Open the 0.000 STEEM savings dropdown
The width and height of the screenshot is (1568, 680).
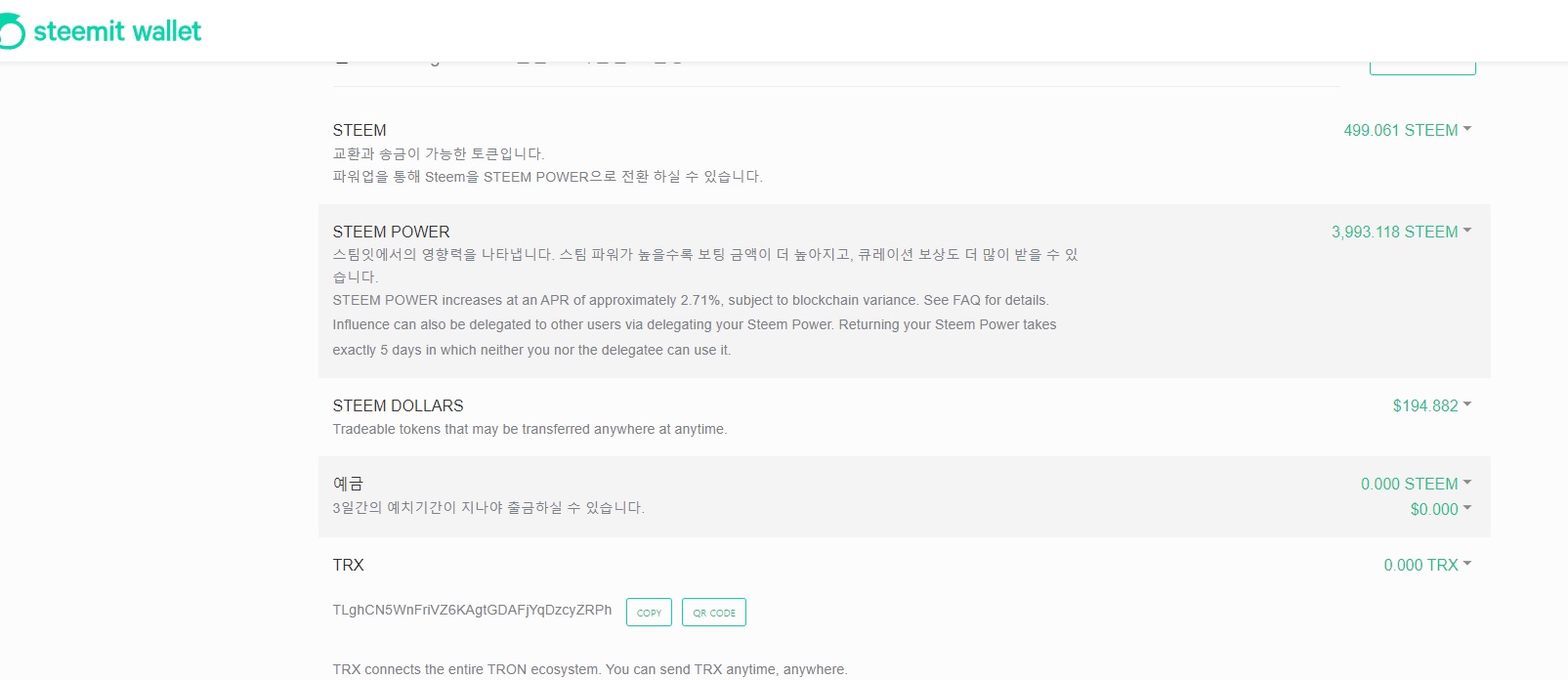(1416, 484)
